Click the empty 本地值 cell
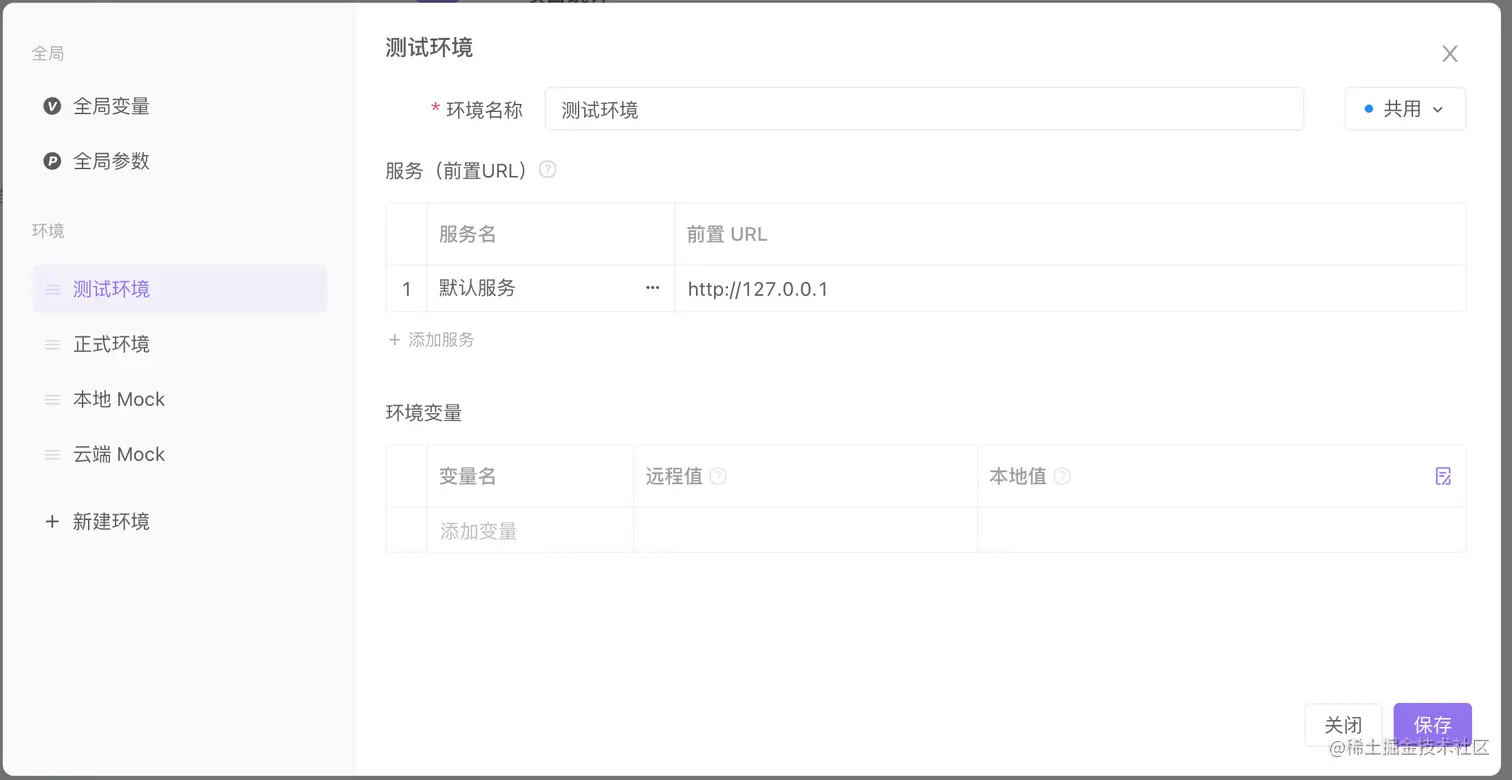 tap(1221, 530)
